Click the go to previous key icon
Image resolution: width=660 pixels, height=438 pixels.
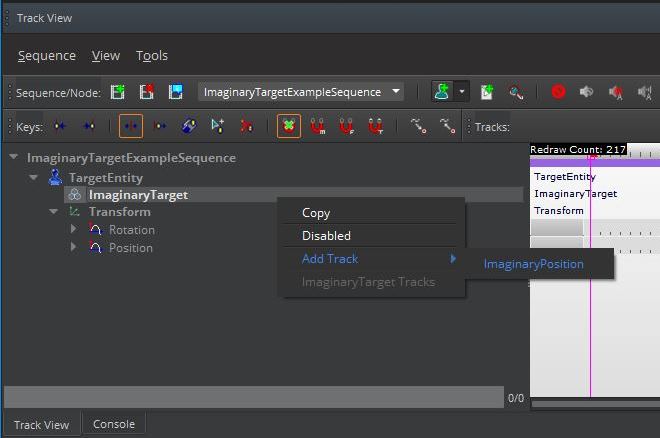click(x=61, y=127)
